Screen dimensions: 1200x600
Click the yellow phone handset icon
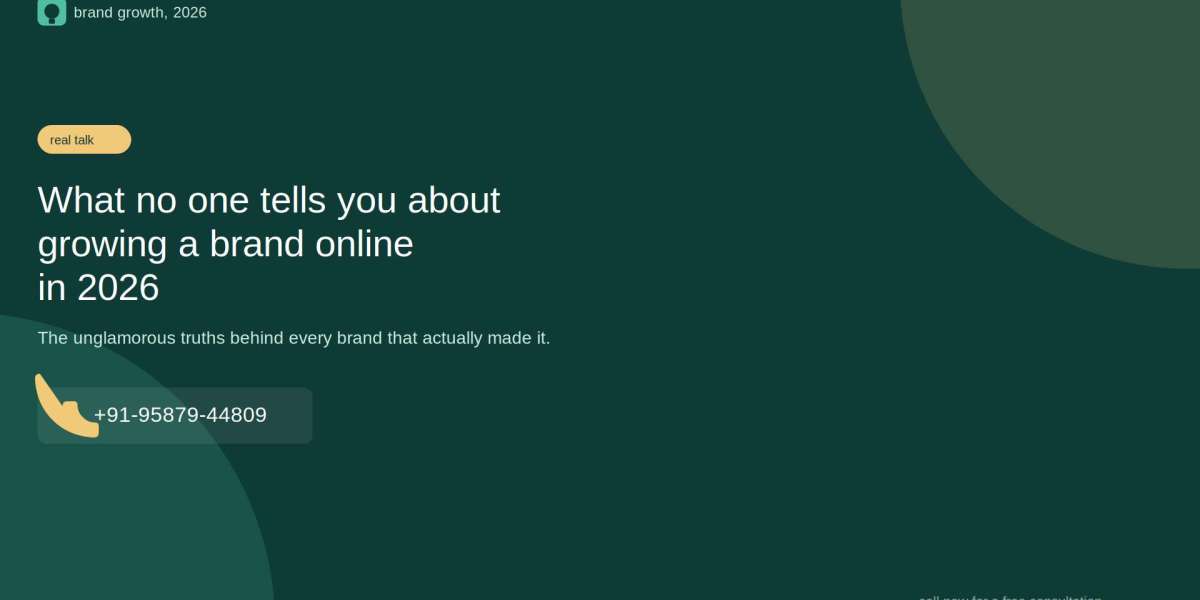tap(67, 405)
